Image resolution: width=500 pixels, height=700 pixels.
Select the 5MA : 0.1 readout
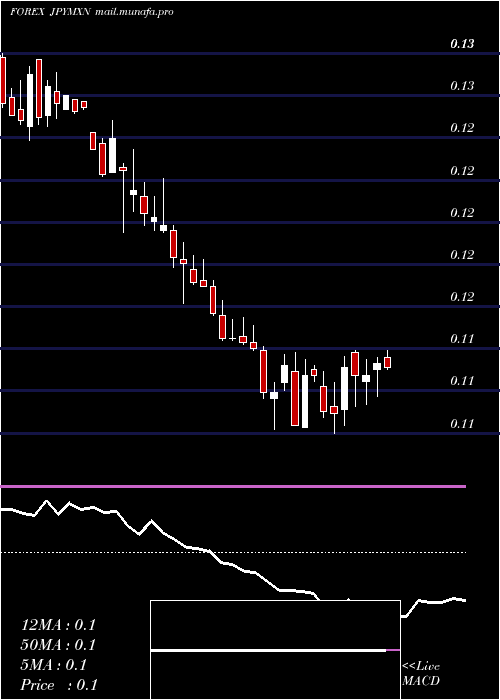(x=54, y=665)
